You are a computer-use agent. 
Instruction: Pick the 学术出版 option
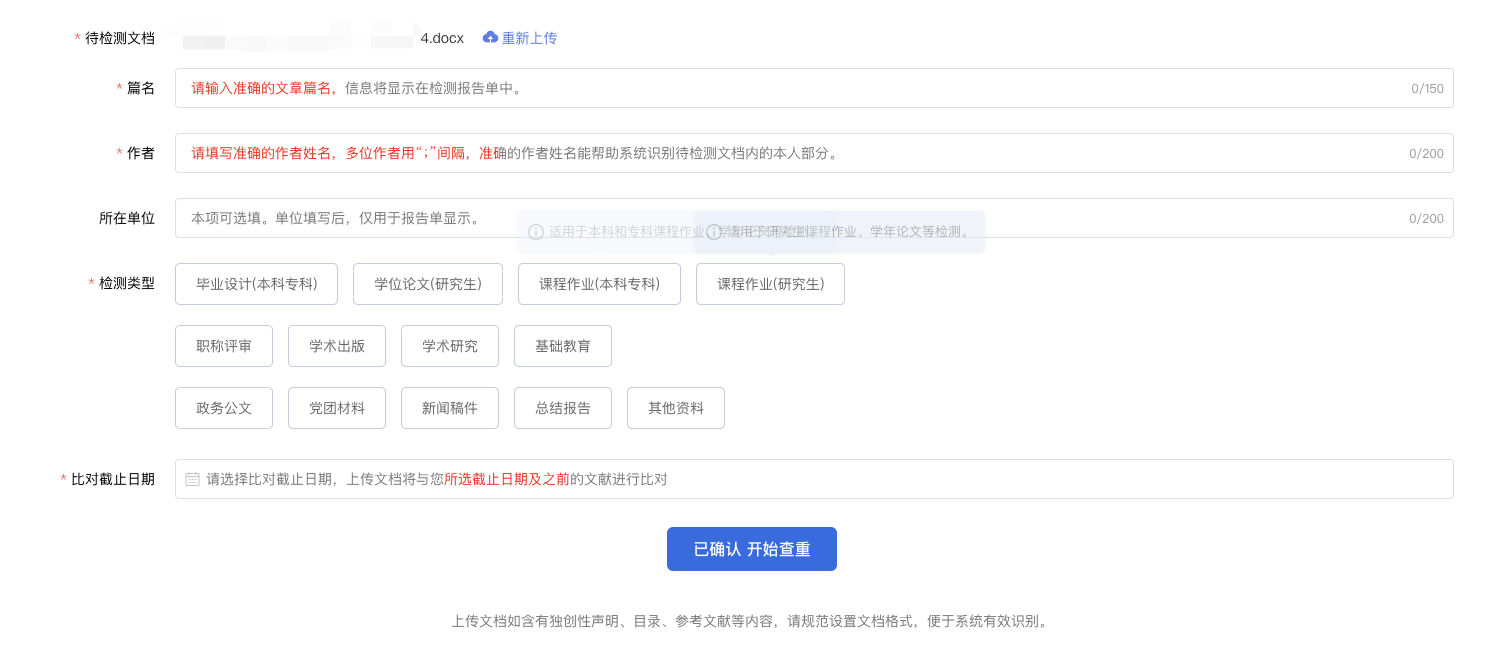337,346
